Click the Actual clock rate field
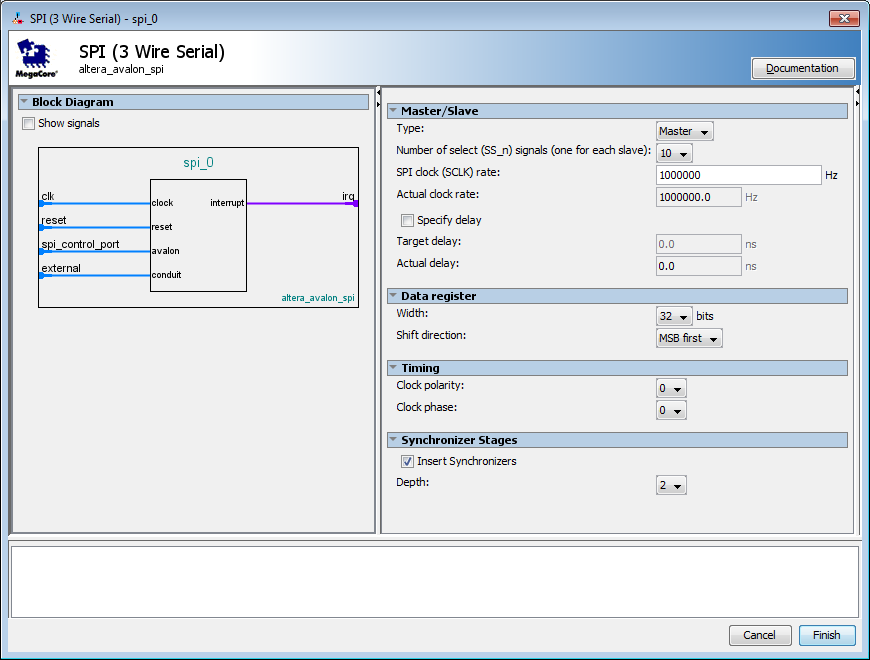 coord(699,197)
